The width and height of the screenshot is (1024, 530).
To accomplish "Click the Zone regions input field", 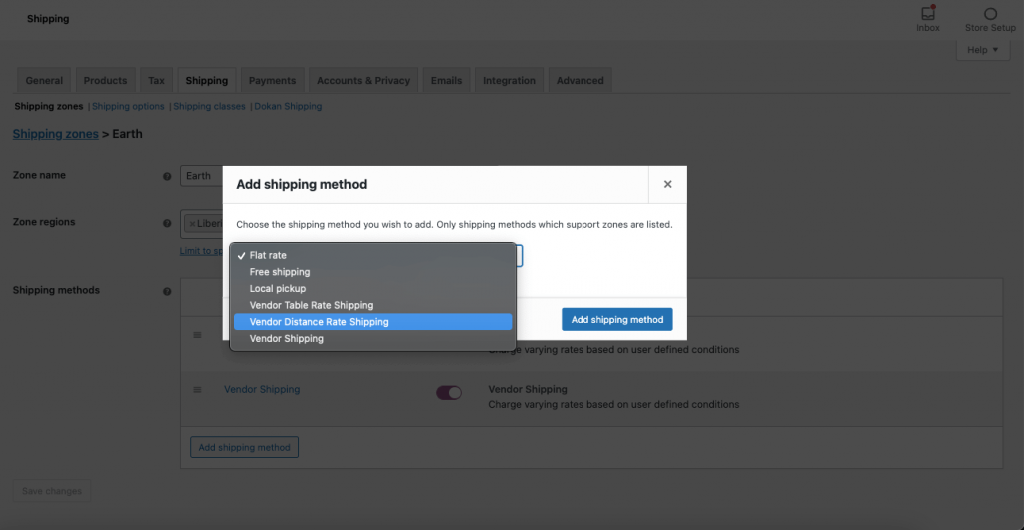I will point(202,225).
